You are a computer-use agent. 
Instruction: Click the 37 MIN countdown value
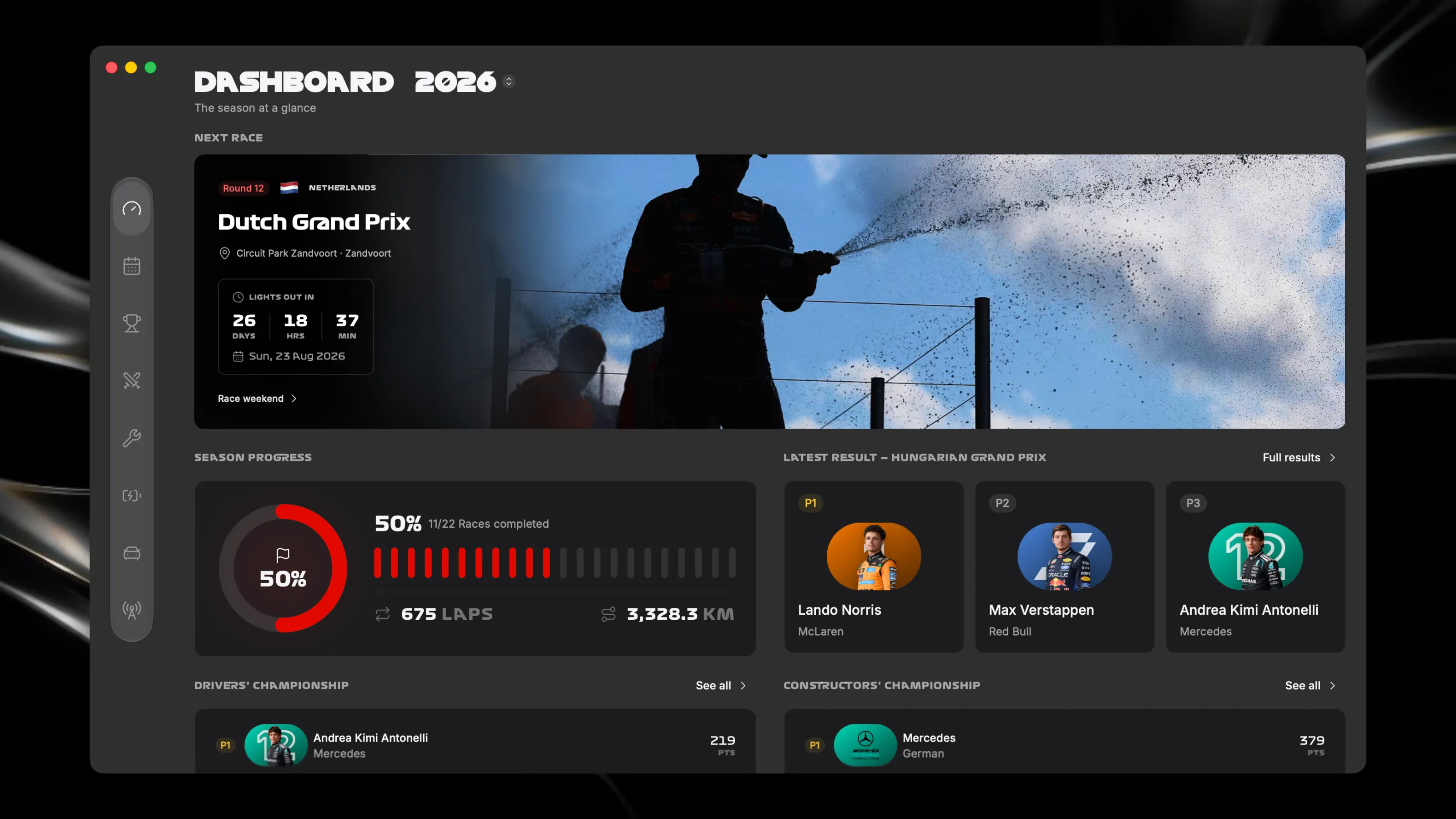click(347, 326)
